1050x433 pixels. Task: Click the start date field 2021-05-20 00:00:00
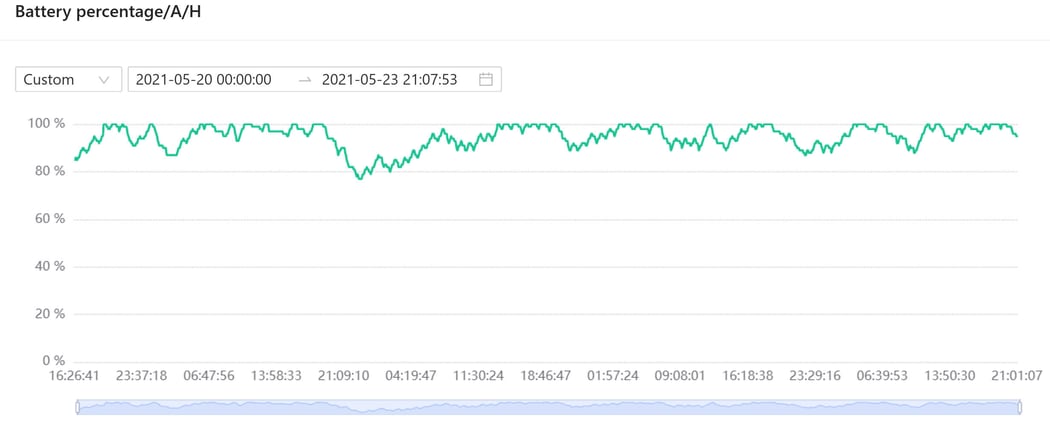(x=204, y=80)
